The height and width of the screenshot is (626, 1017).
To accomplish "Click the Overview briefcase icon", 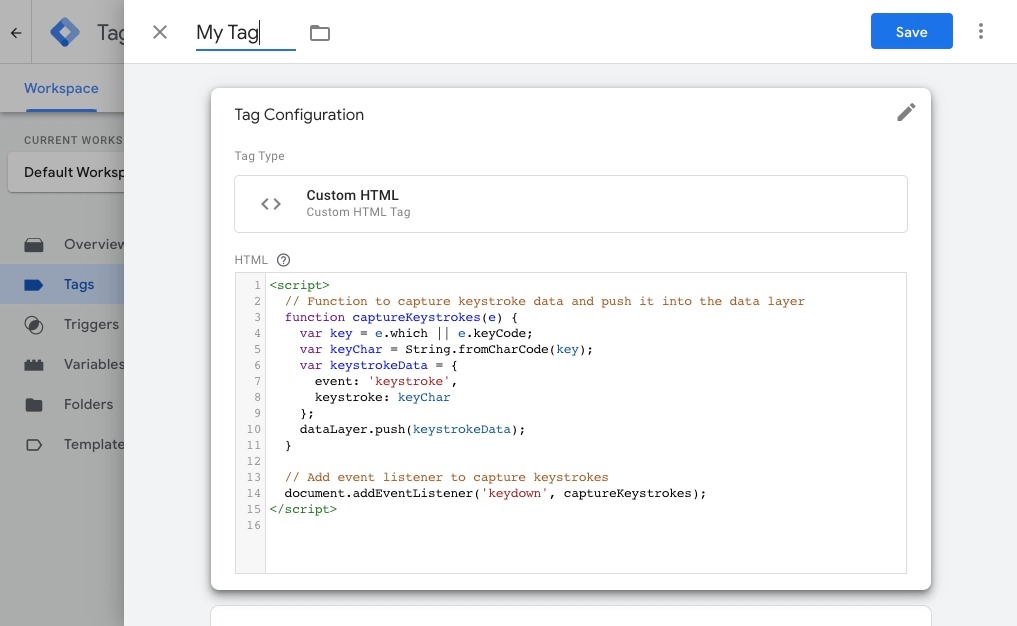I will tap(34, 245).
